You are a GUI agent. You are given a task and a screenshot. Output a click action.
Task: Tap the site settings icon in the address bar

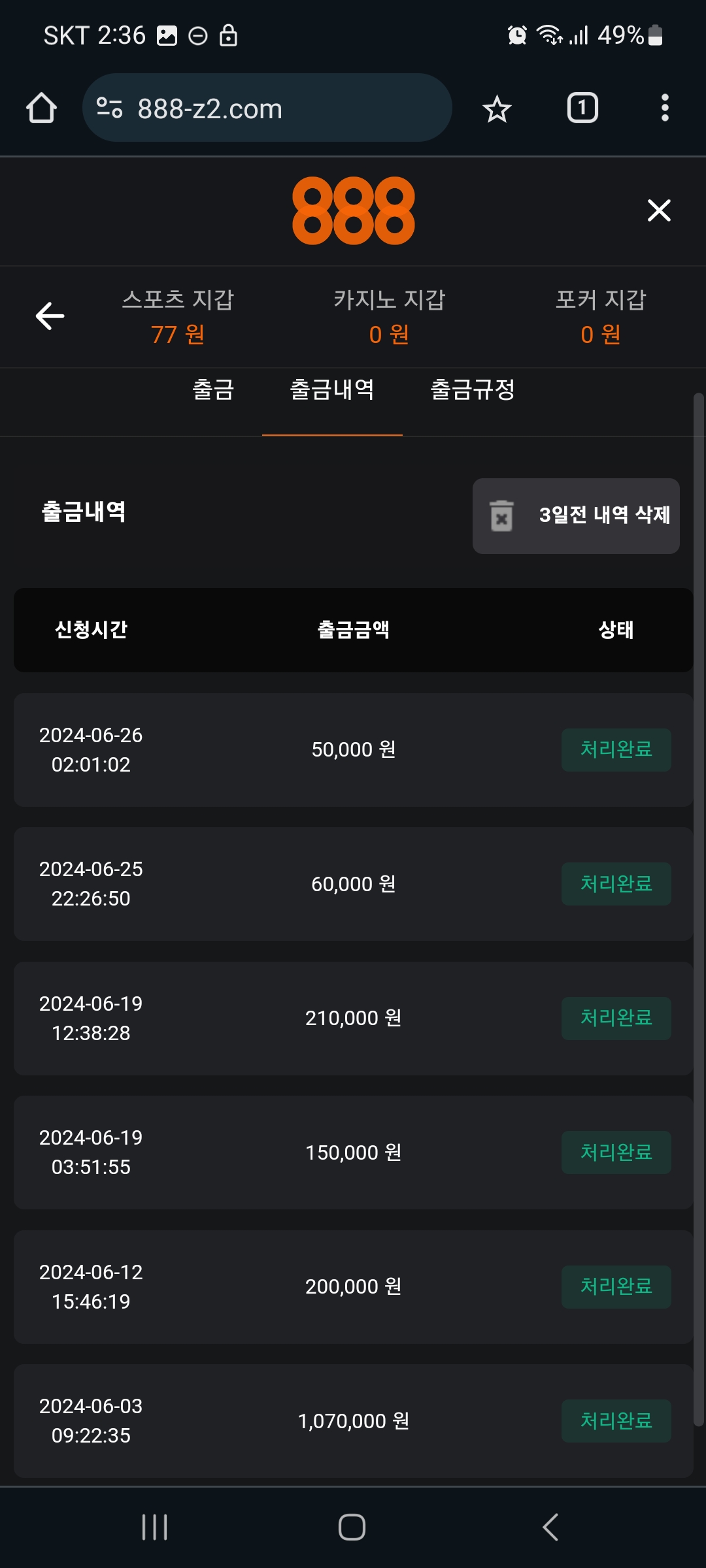pyautogui.click(x=109, y=108)
